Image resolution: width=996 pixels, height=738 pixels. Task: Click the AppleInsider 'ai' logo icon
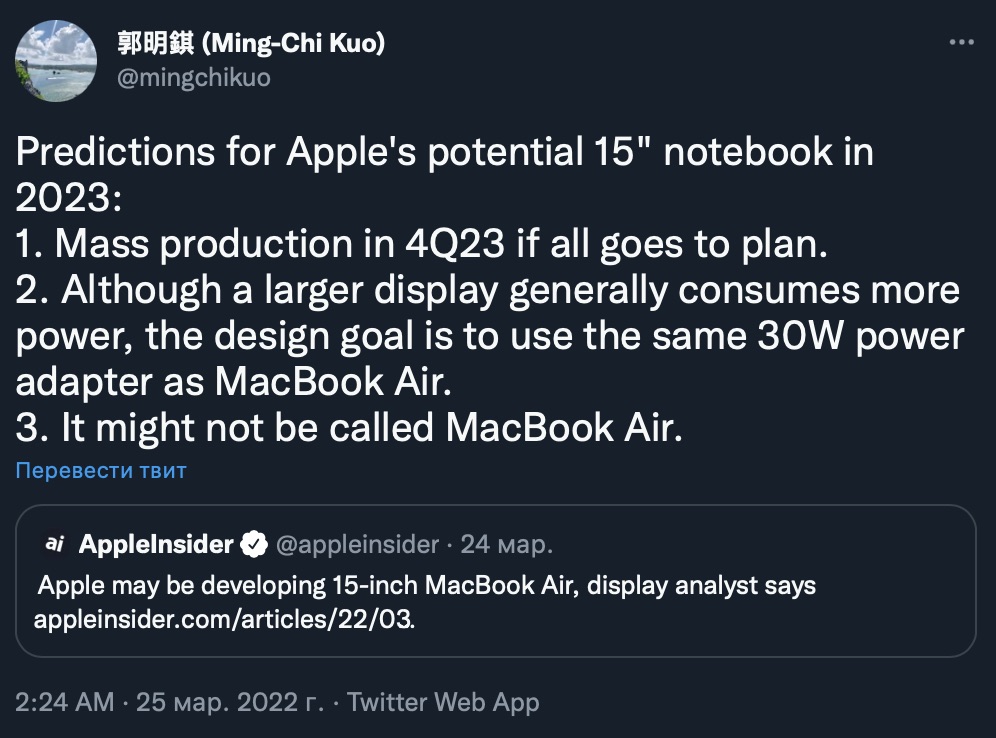click(x=56, y=544)
